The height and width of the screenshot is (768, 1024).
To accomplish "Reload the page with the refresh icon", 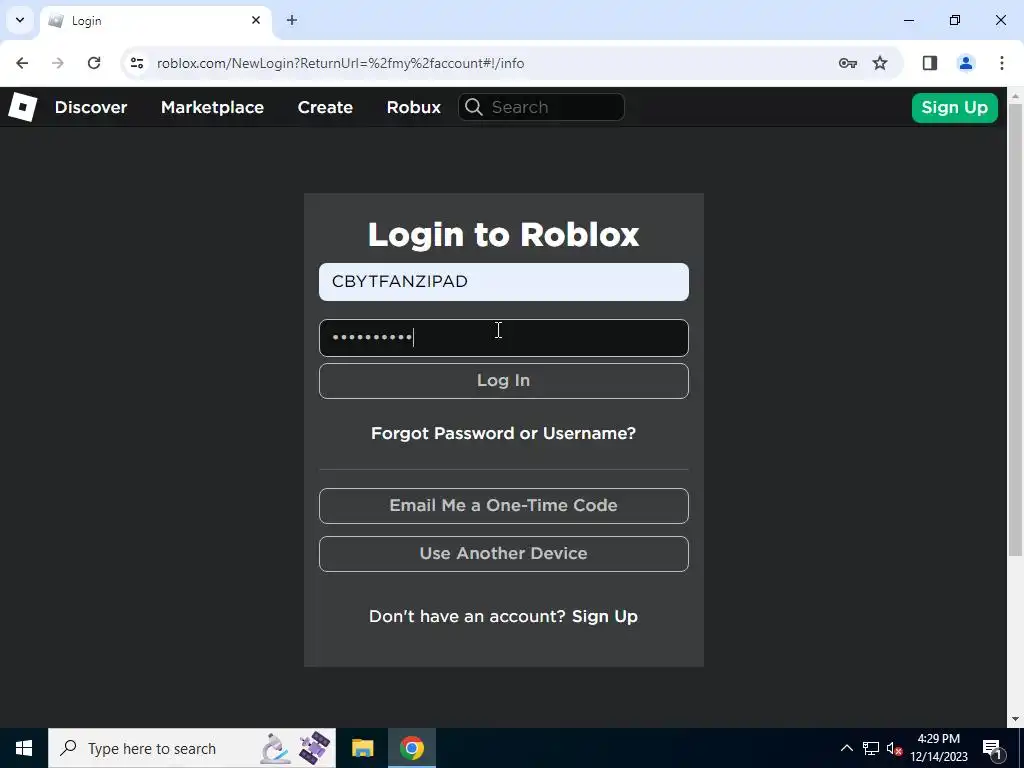I will tap(94, 63).
